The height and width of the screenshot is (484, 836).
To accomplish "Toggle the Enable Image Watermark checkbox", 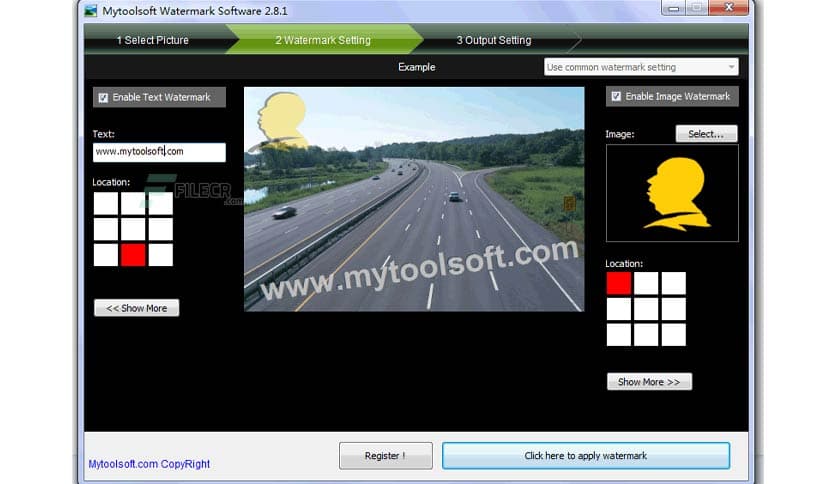I will pyautogui.click(x=616, y=96).
